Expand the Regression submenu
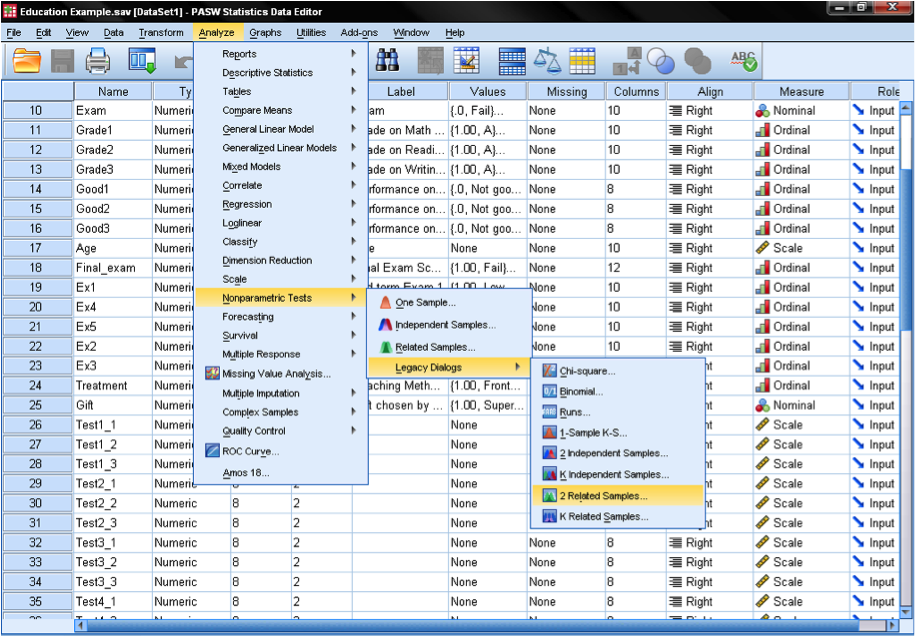This screenshot has width=915, height=637. click(x=247, y=205)
